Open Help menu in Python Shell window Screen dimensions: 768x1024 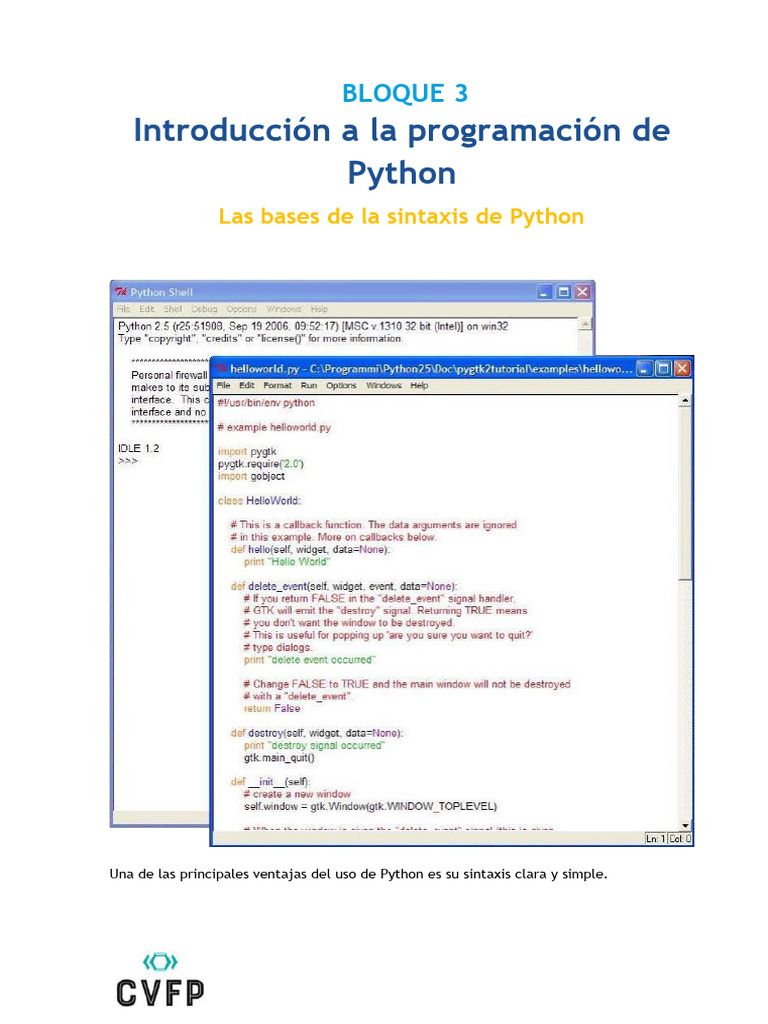(319, 309)
